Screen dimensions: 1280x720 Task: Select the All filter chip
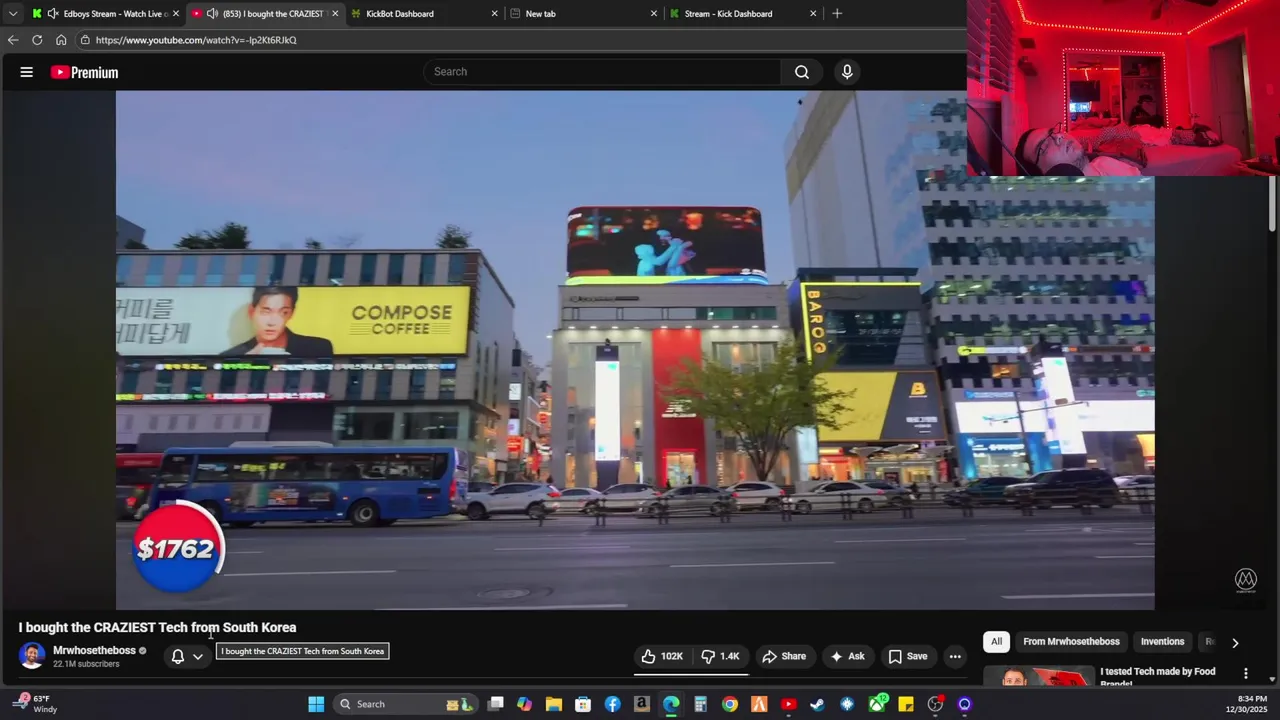coord(996,642)
